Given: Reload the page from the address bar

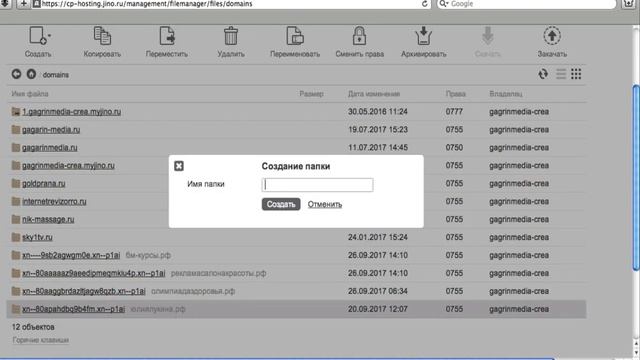Looking at the screenshot, I should pos(424,4).
